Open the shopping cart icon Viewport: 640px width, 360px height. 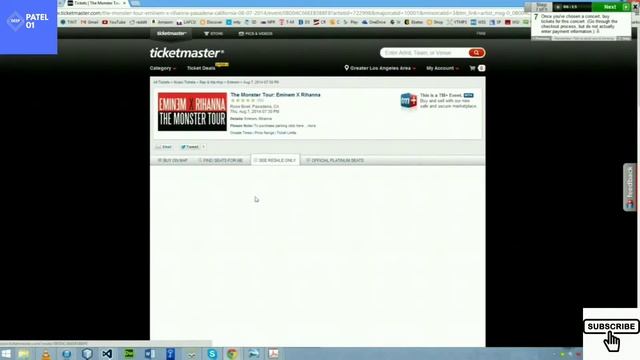(x=472, y=68)
